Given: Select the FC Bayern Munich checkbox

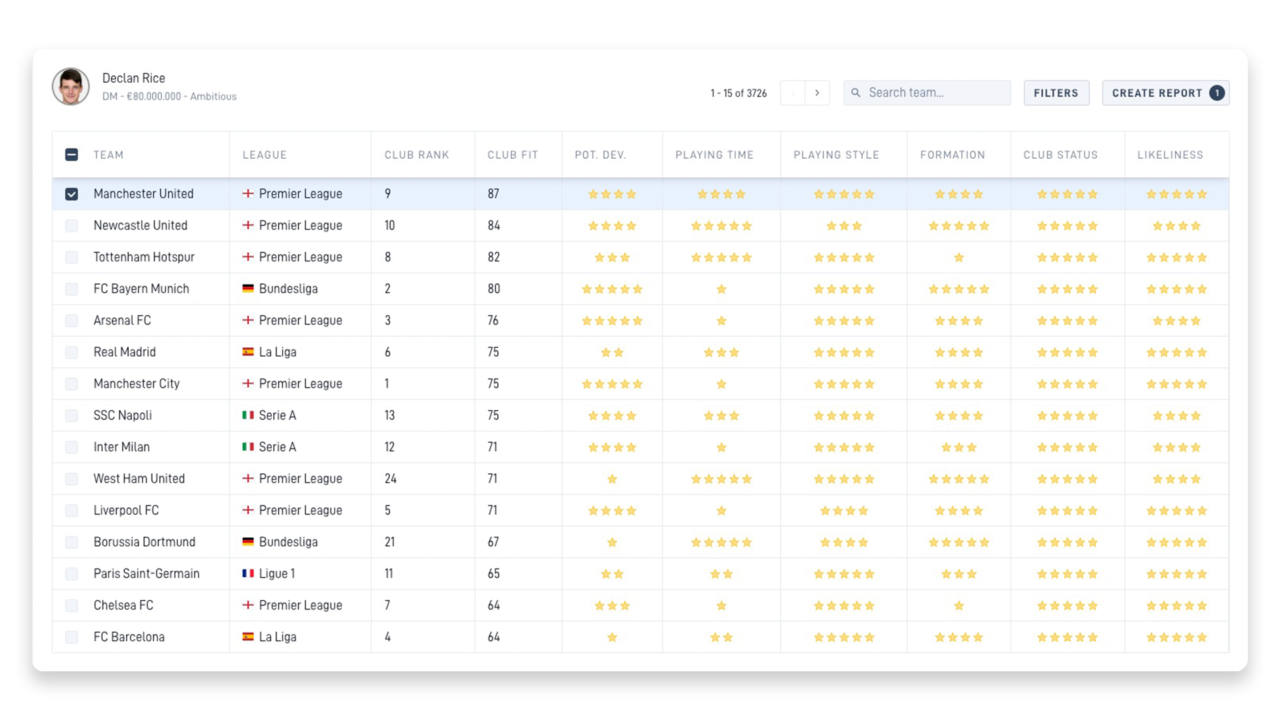Looking at the screenshot, I should (71, 289).
